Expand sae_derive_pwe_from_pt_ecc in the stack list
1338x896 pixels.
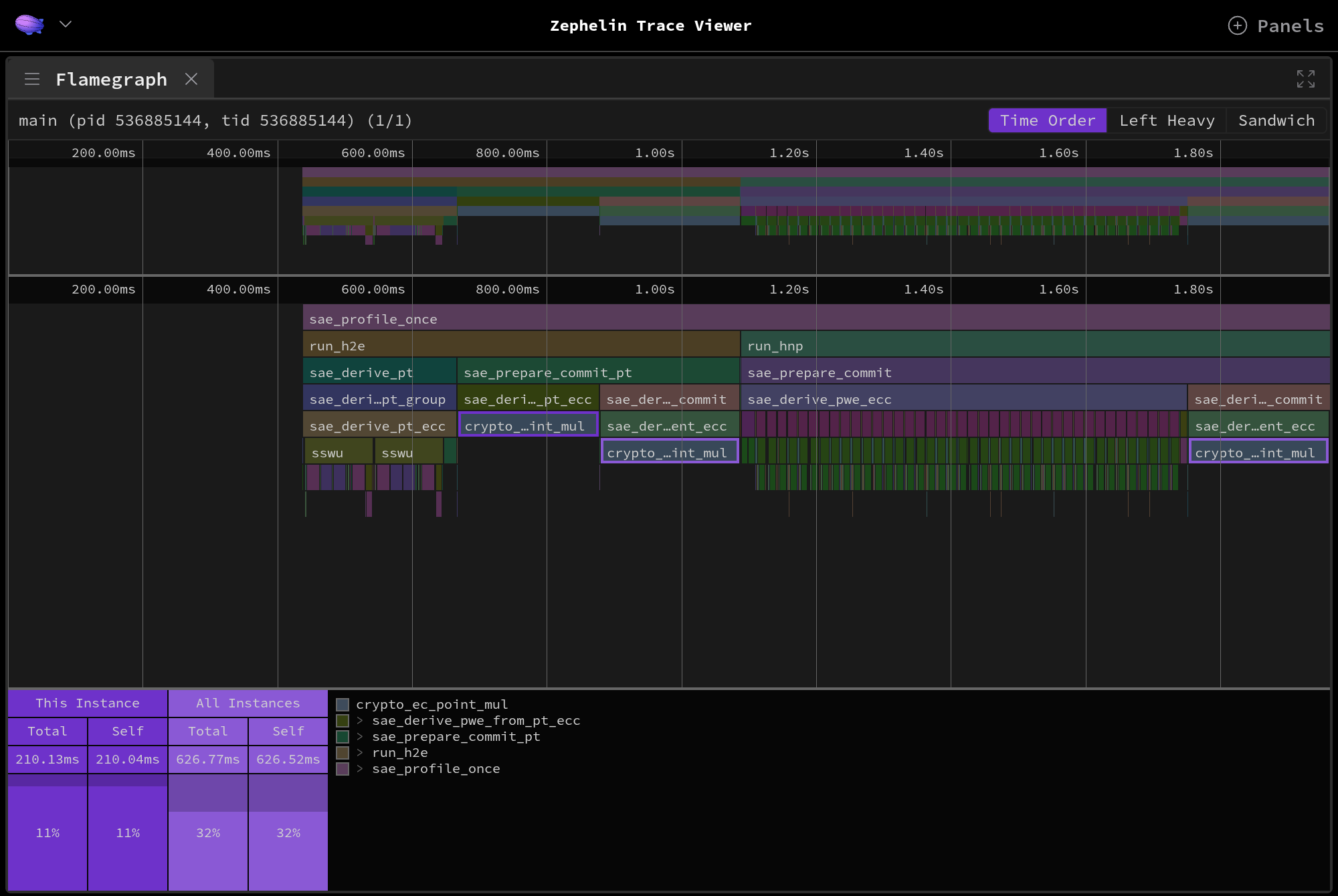tap(360, 720)
